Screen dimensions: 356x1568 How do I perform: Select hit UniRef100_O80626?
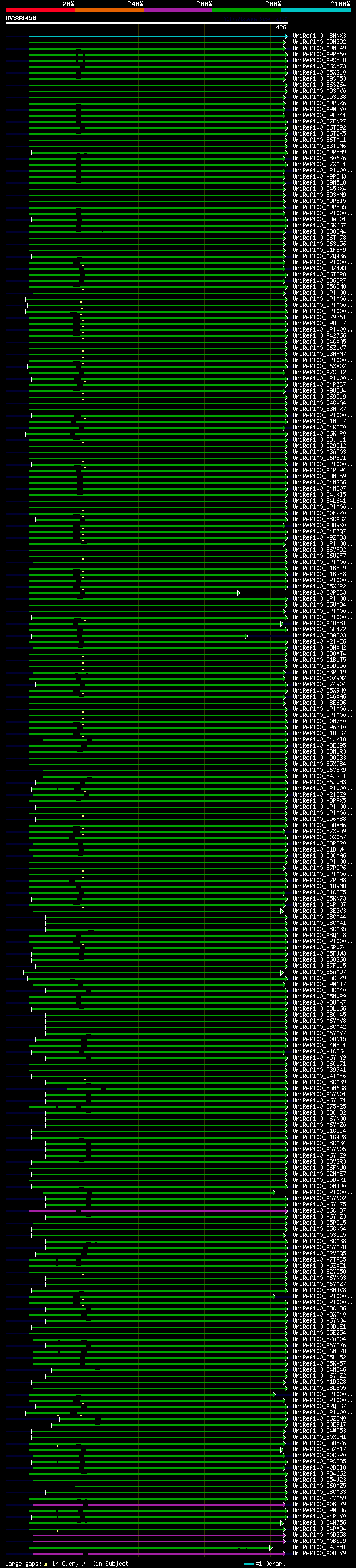[319, 159]
